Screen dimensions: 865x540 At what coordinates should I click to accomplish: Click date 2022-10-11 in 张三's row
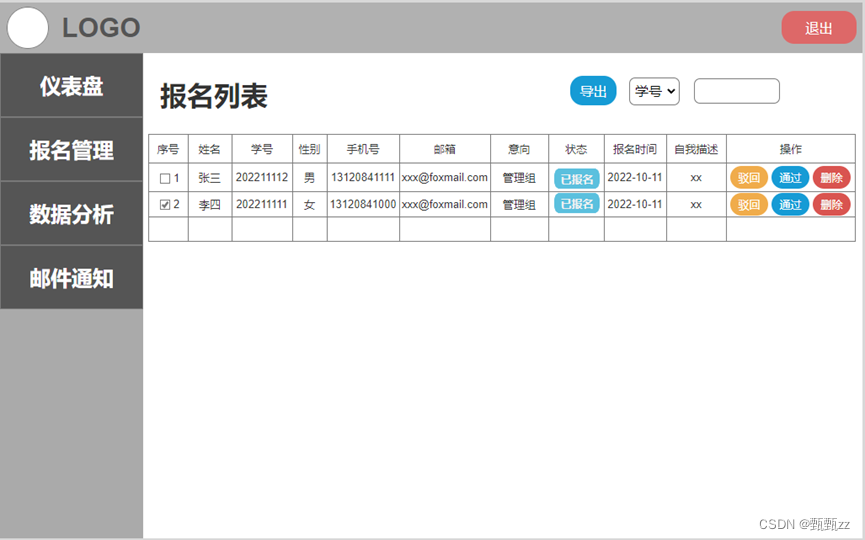tap(635, 177)
